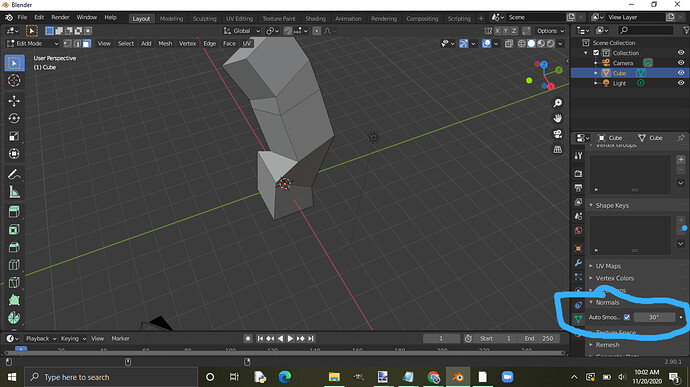
Task: Open the Render menu
Action: pyautogui.click(x=60, y=17)
